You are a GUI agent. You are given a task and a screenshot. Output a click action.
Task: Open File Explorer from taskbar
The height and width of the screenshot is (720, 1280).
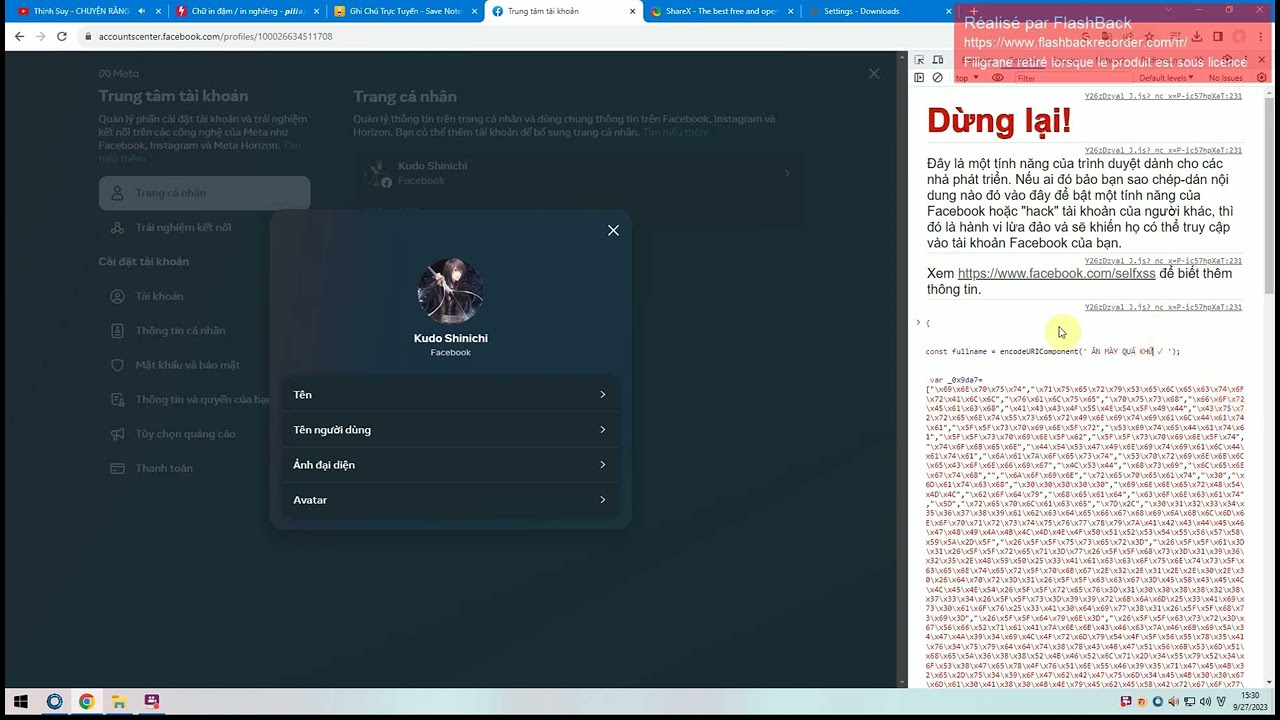(119, 702)
